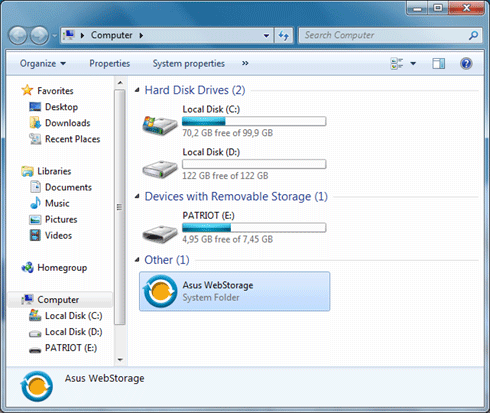This screenshot has width=490, height=413.
Task: Collapse the Devices with Removable Storage group
Action: point(137,196)
